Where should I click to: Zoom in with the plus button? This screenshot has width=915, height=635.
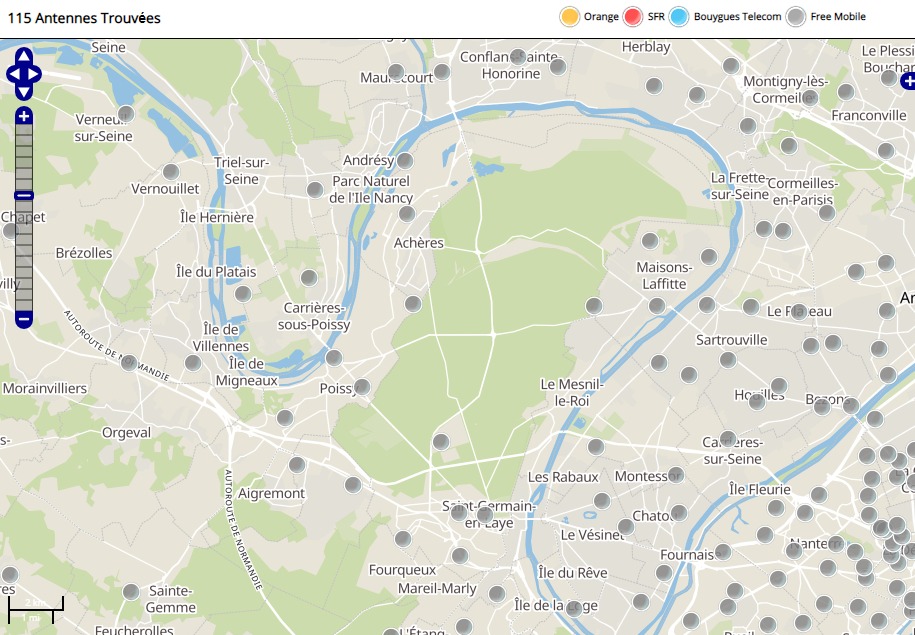point(24,116)
